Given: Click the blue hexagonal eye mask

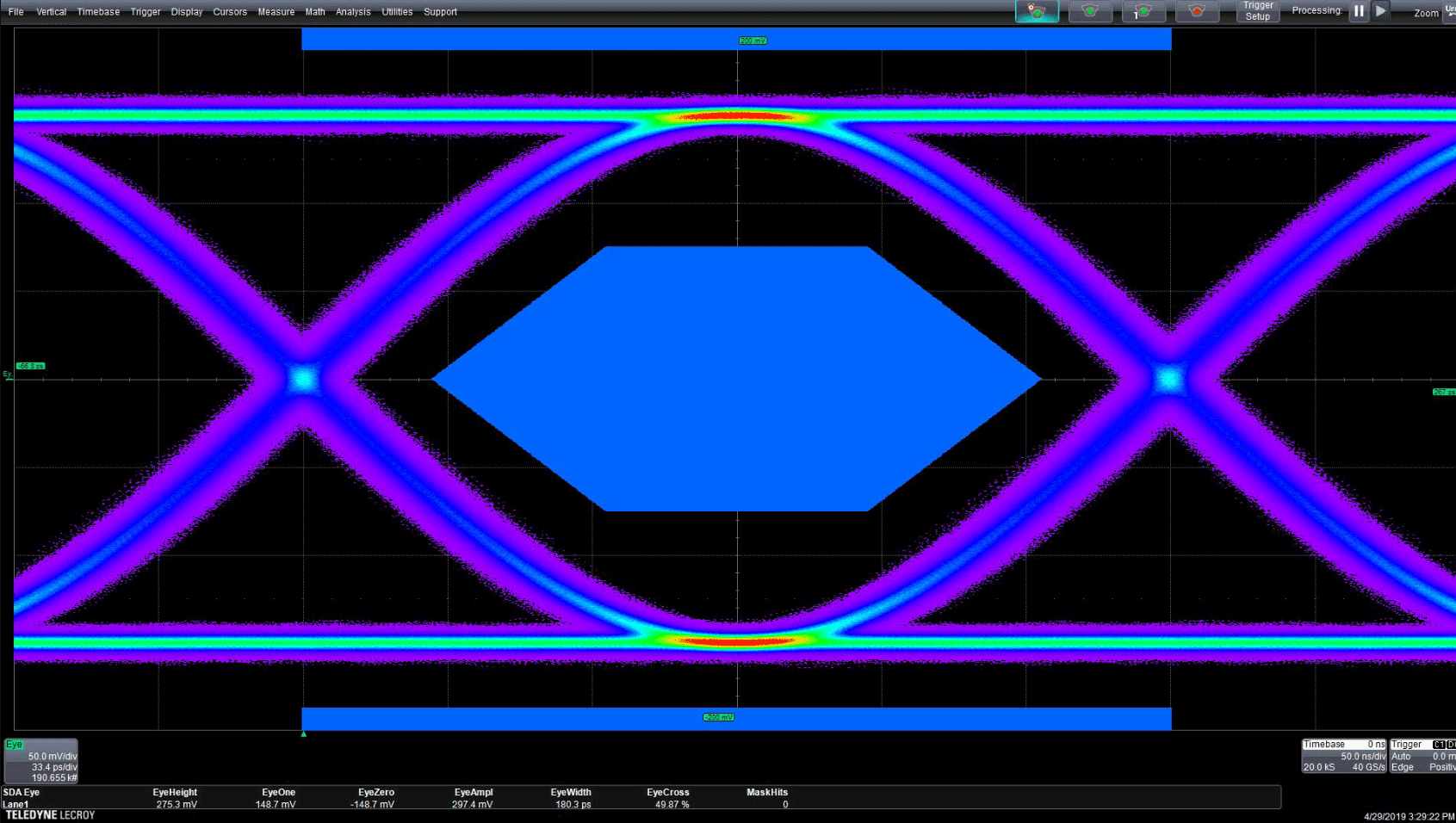Looking at the screenshot, I should (737, 379).
